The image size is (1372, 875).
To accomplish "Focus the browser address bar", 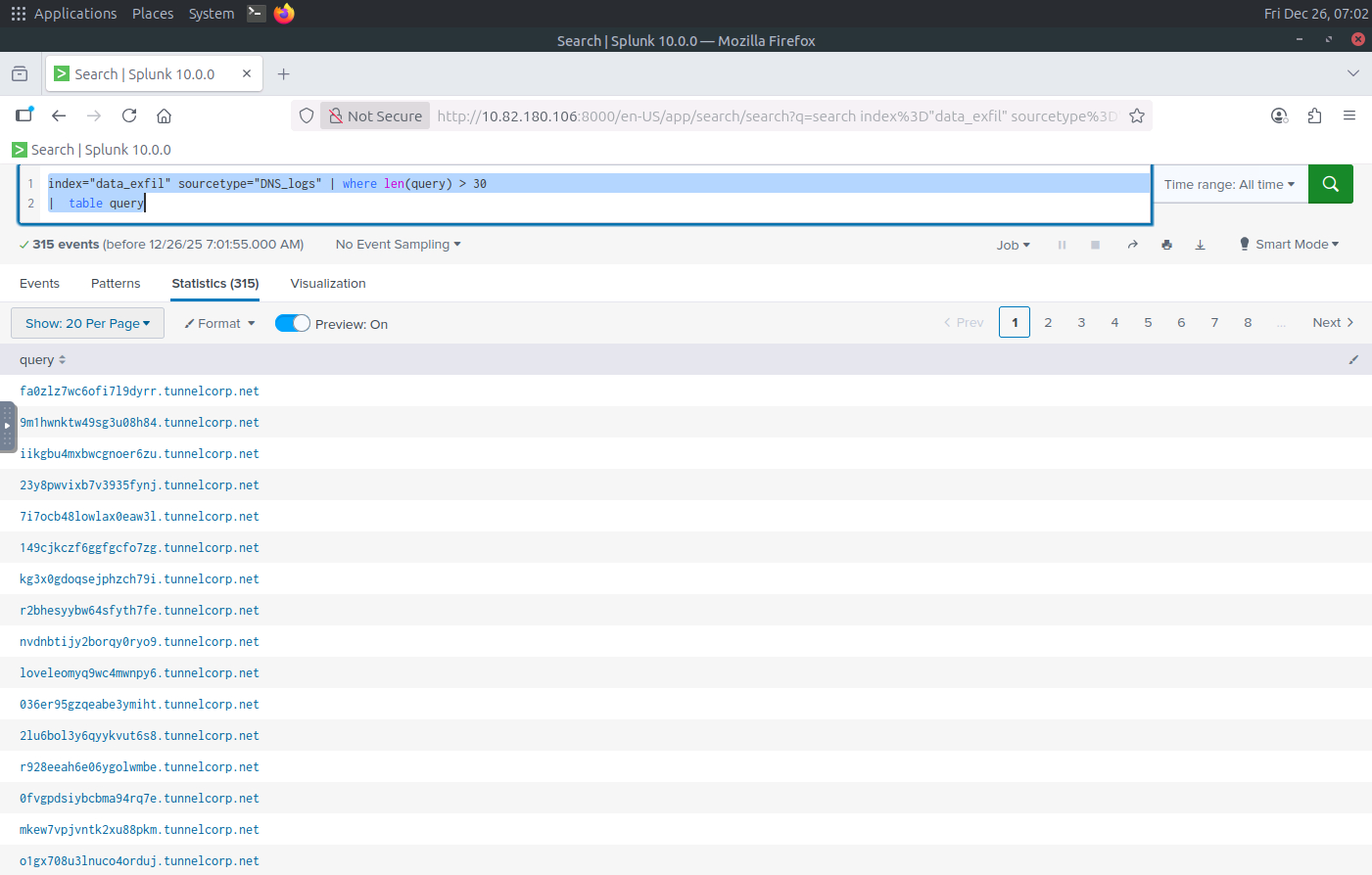I will [x=776, y=115].
